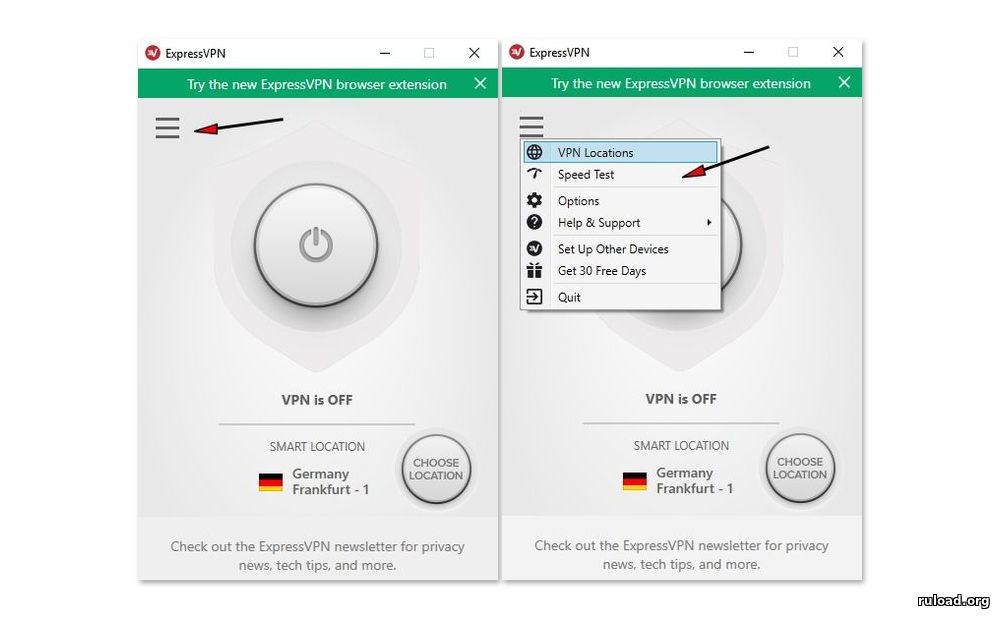
Task: Click the gear icon next to Options
Action: (534, 201)
